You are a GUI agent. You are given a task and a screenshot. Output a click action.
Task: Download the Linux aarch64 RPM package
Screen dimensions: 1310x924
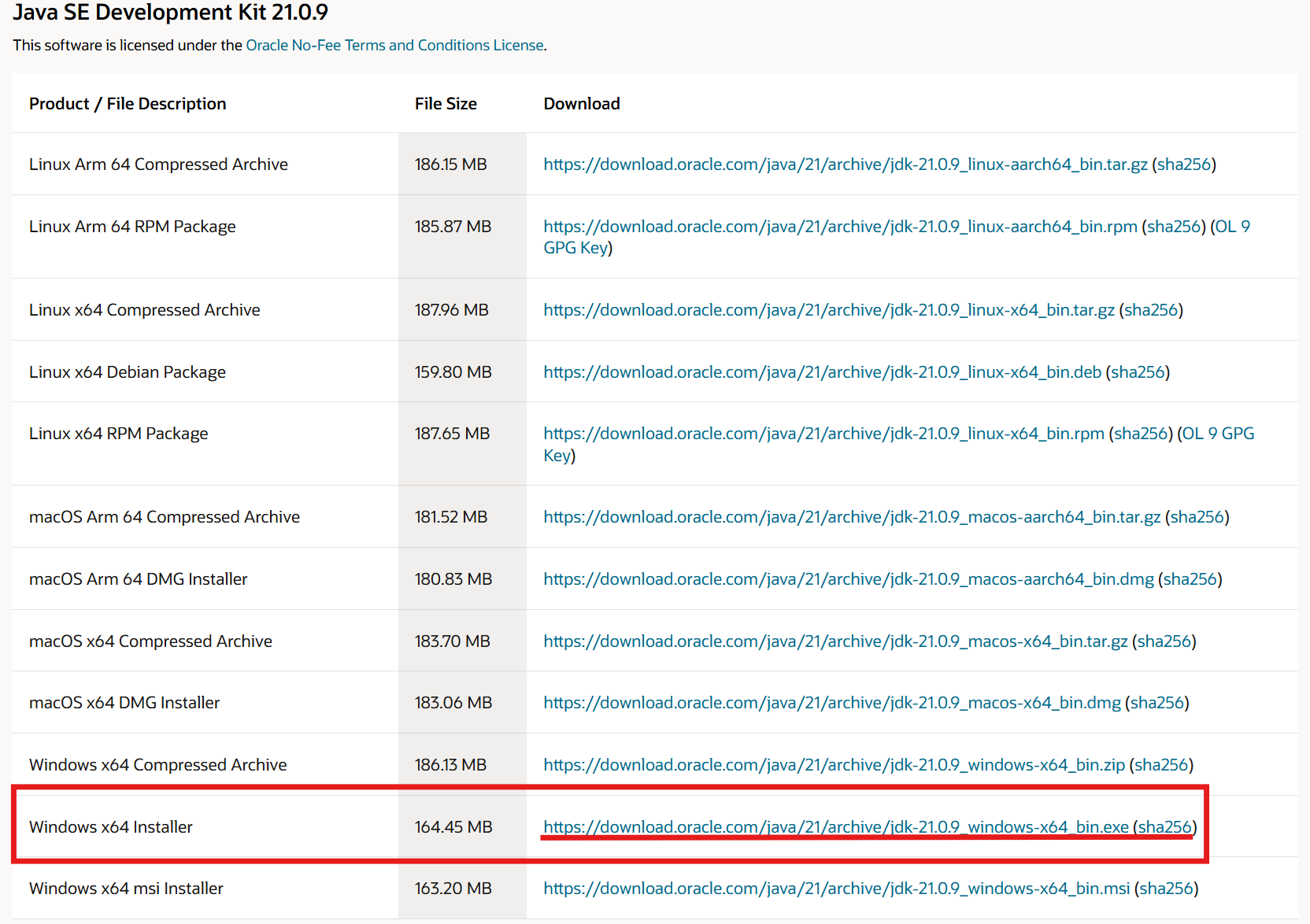840,227
